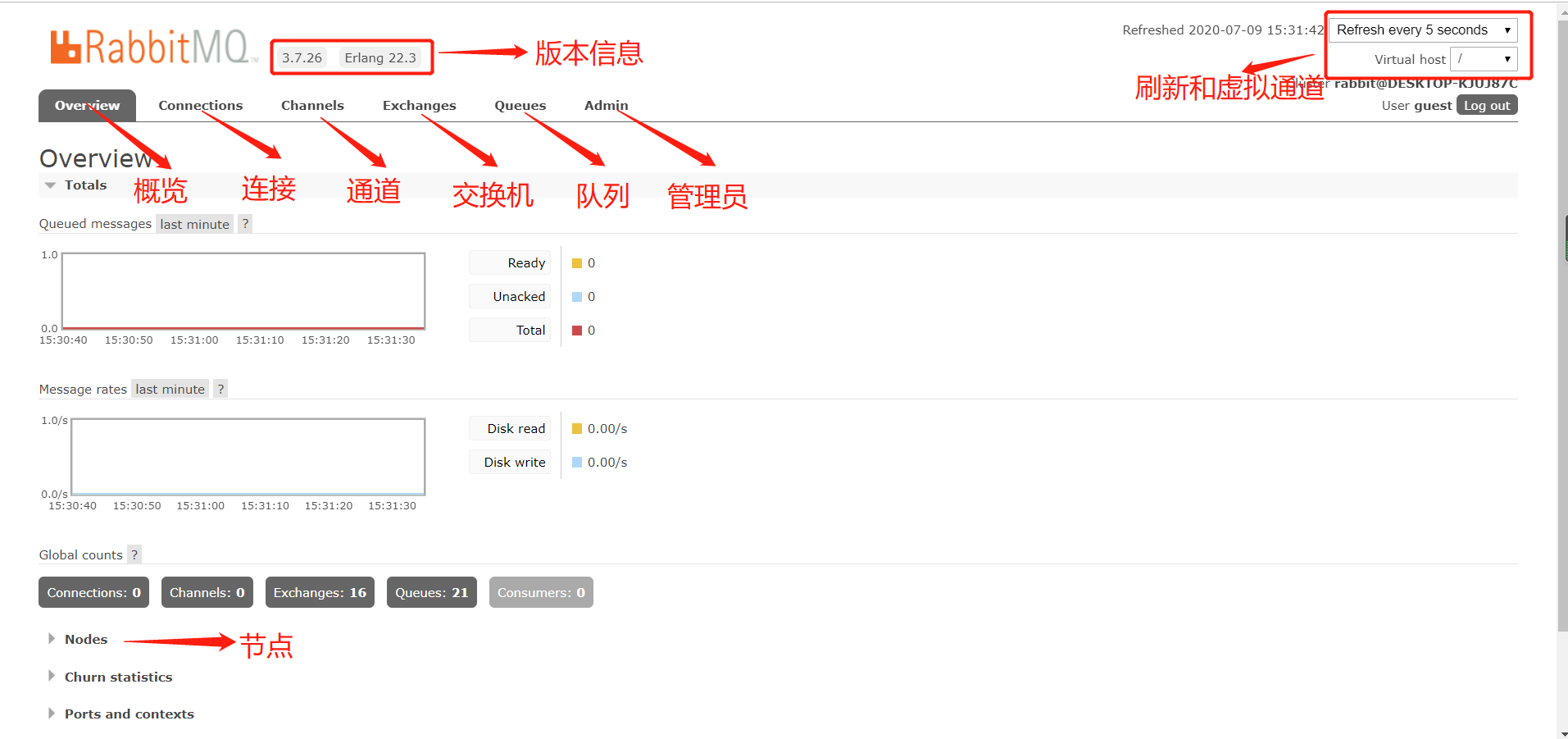
Task: Open the Overview tab
Action: (87, 106)
